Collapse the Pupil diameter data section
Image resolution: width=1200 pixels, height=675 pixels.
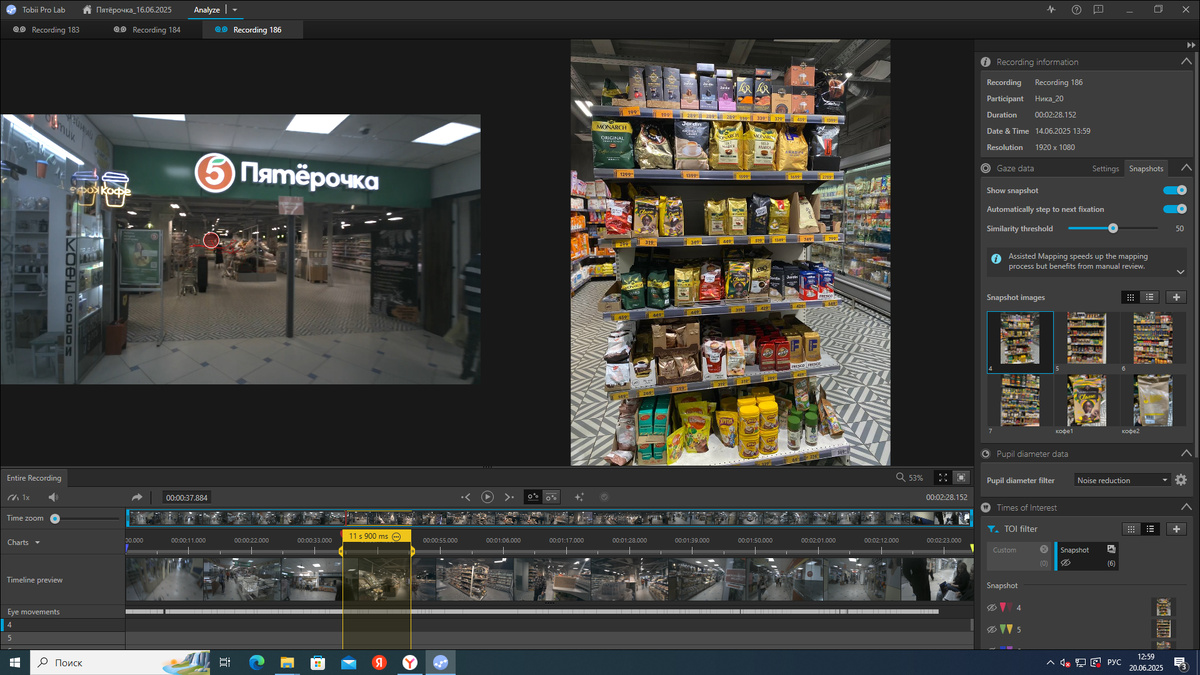(1186, 454)
